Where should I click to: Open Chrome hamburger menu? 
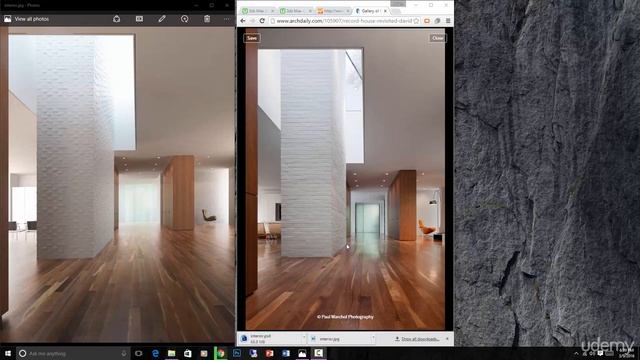448,21
